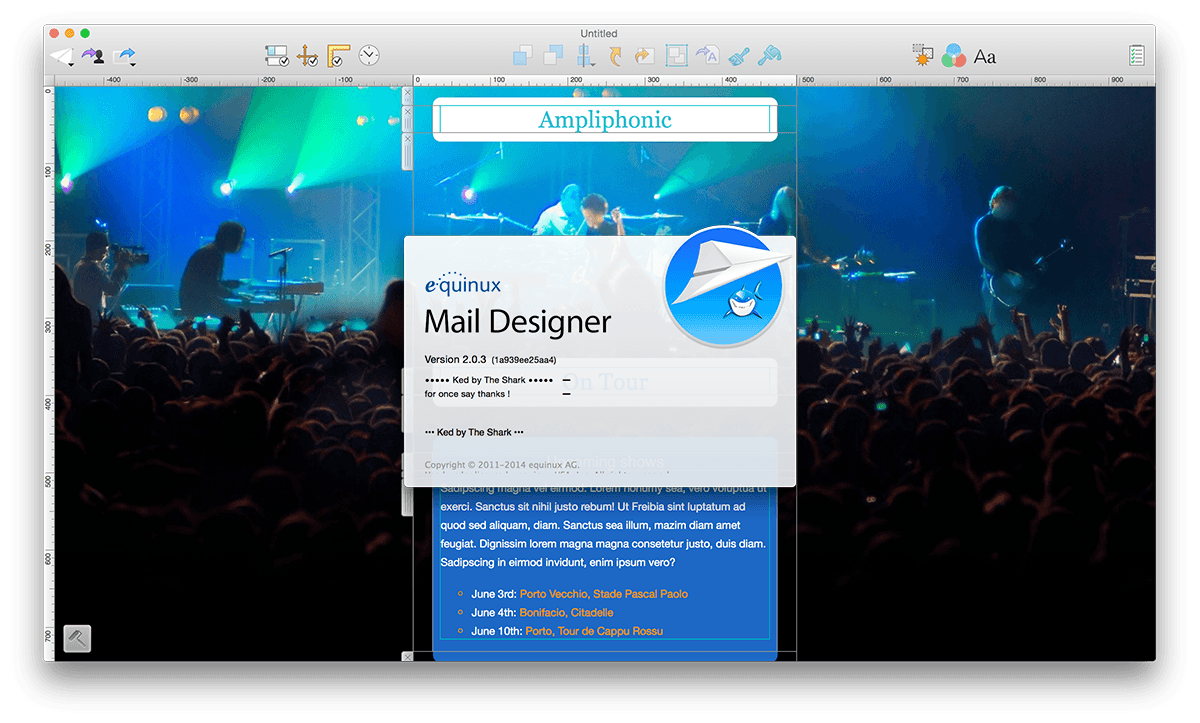Toggle the alignment guides crosshair icon
This screenshot has height=723, width=1200.
tap(307, 56)
